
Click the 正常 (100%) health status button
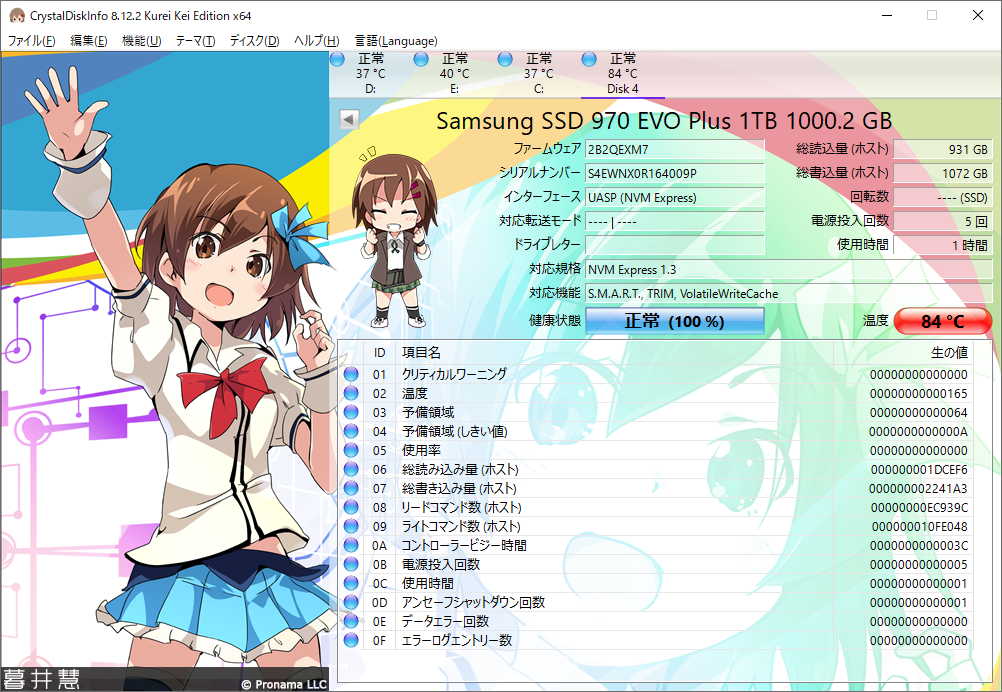(x=675, y=320)
